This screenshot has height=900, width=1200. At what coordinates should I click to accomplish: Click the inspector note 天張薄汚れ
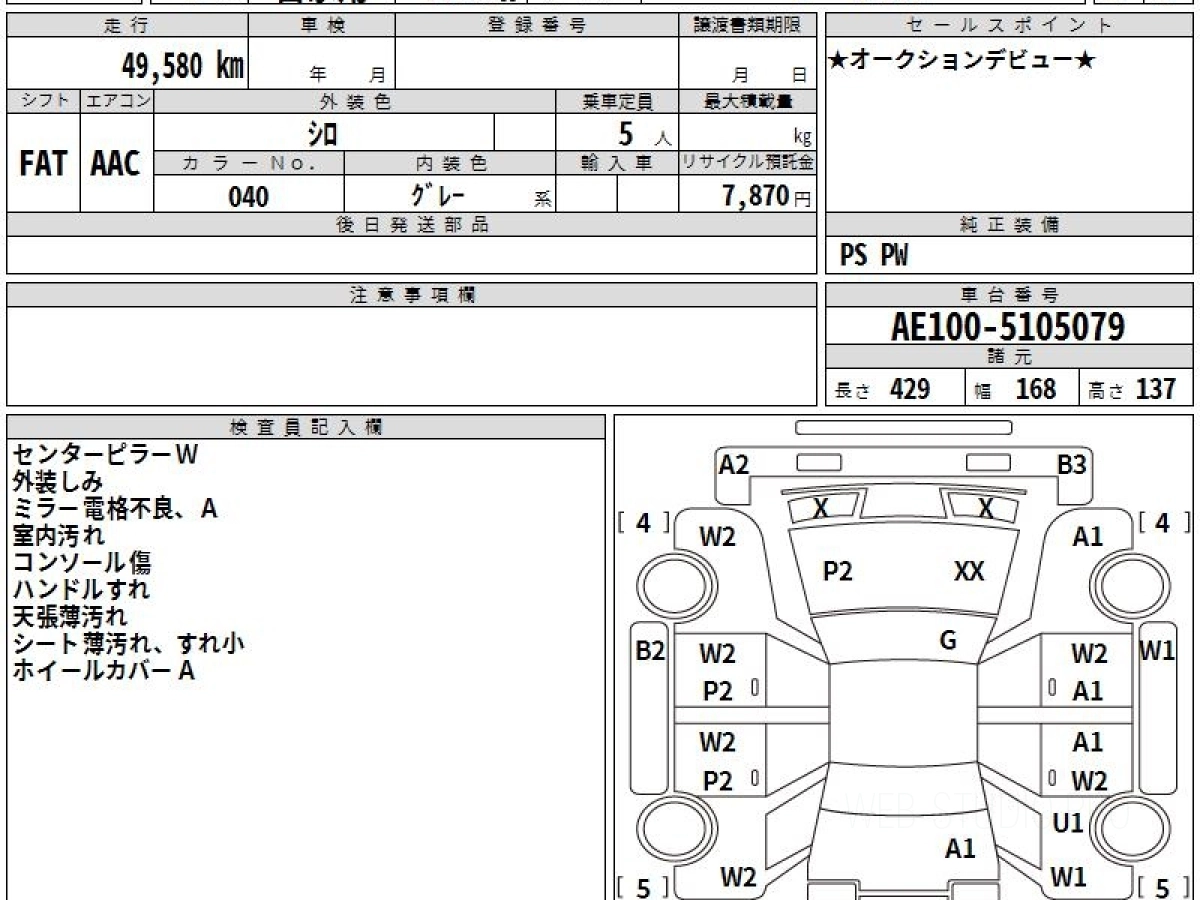click(x=70, y=617)
